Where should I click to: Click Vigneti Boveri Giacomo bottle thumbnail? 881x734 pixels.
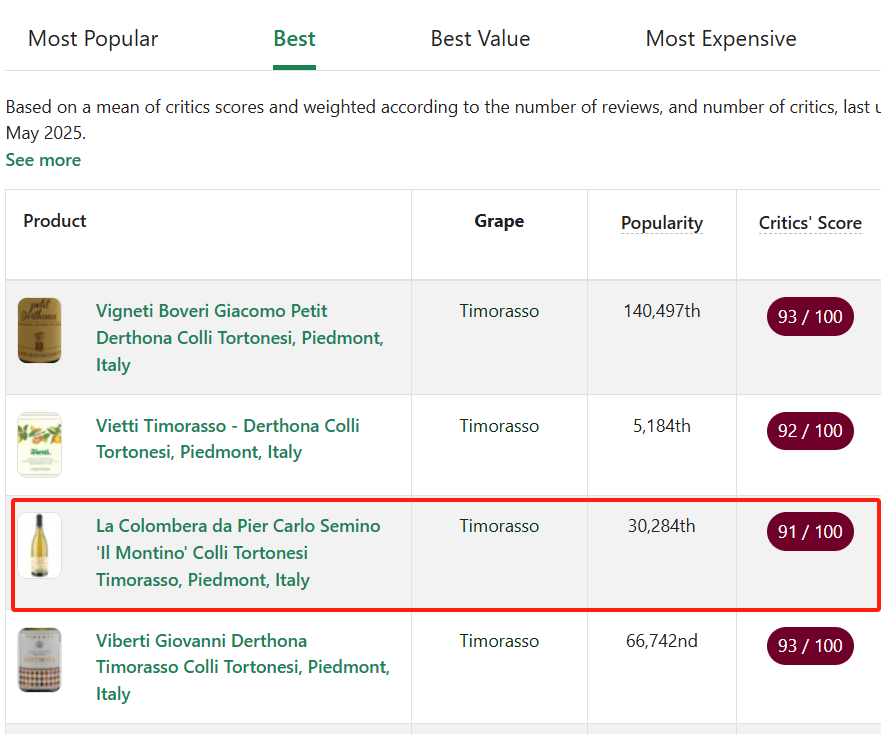pyautogui.click(x=39, y=330)
